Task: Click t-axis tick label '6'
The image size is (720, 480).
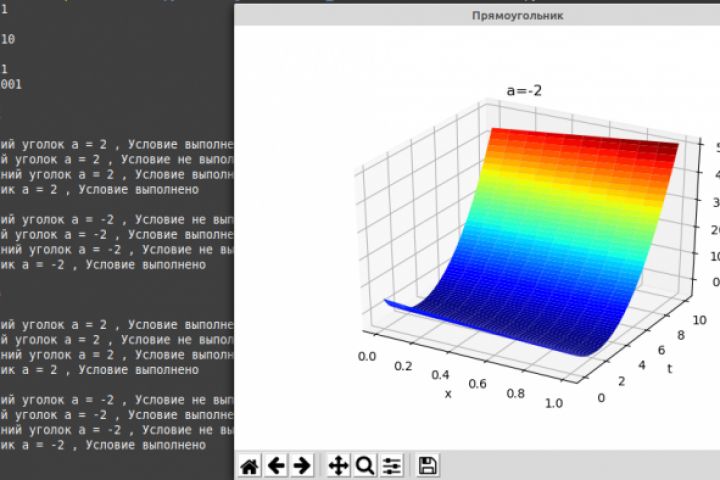Action: (661, 350)
